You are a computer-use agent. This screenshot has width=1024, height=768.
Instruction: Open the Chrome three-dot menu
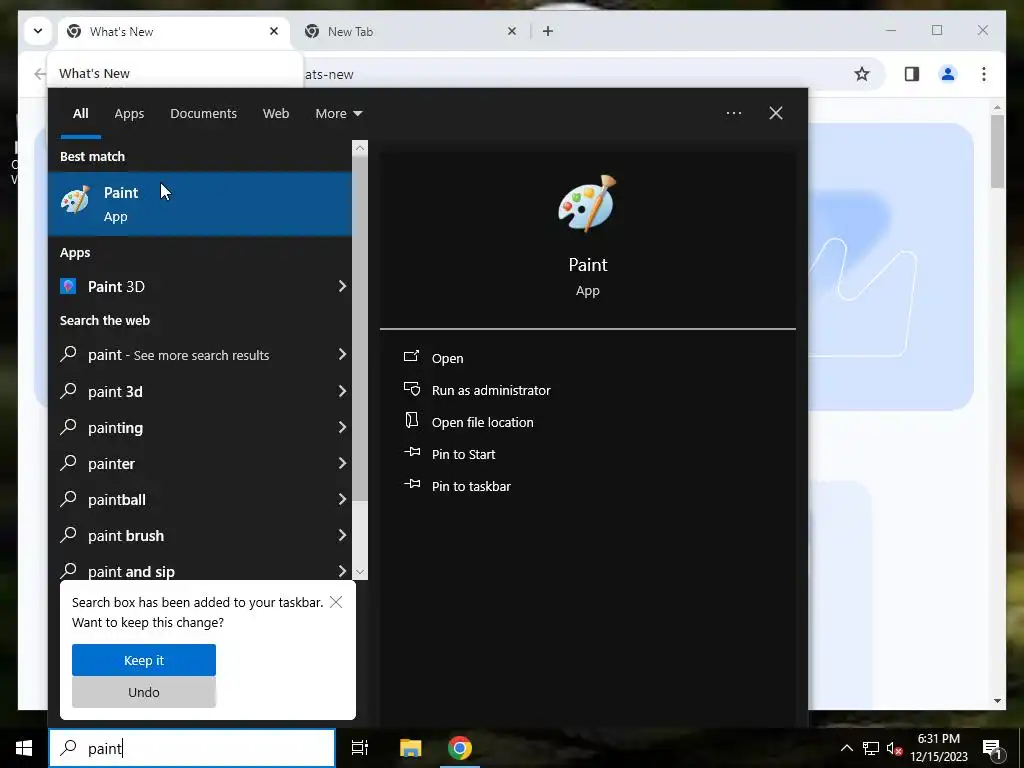(984, 74)
